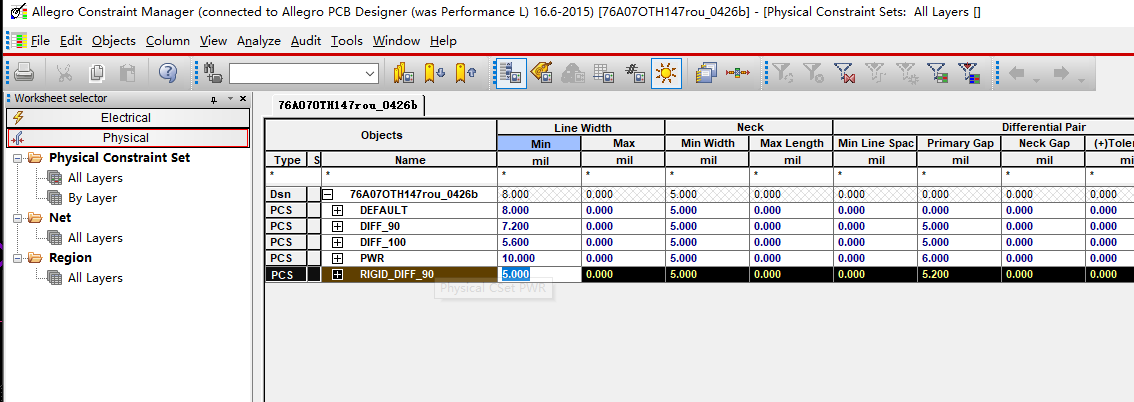
Task: Click the stacked windows toolbar icon
Action: (x=706, y=72)
